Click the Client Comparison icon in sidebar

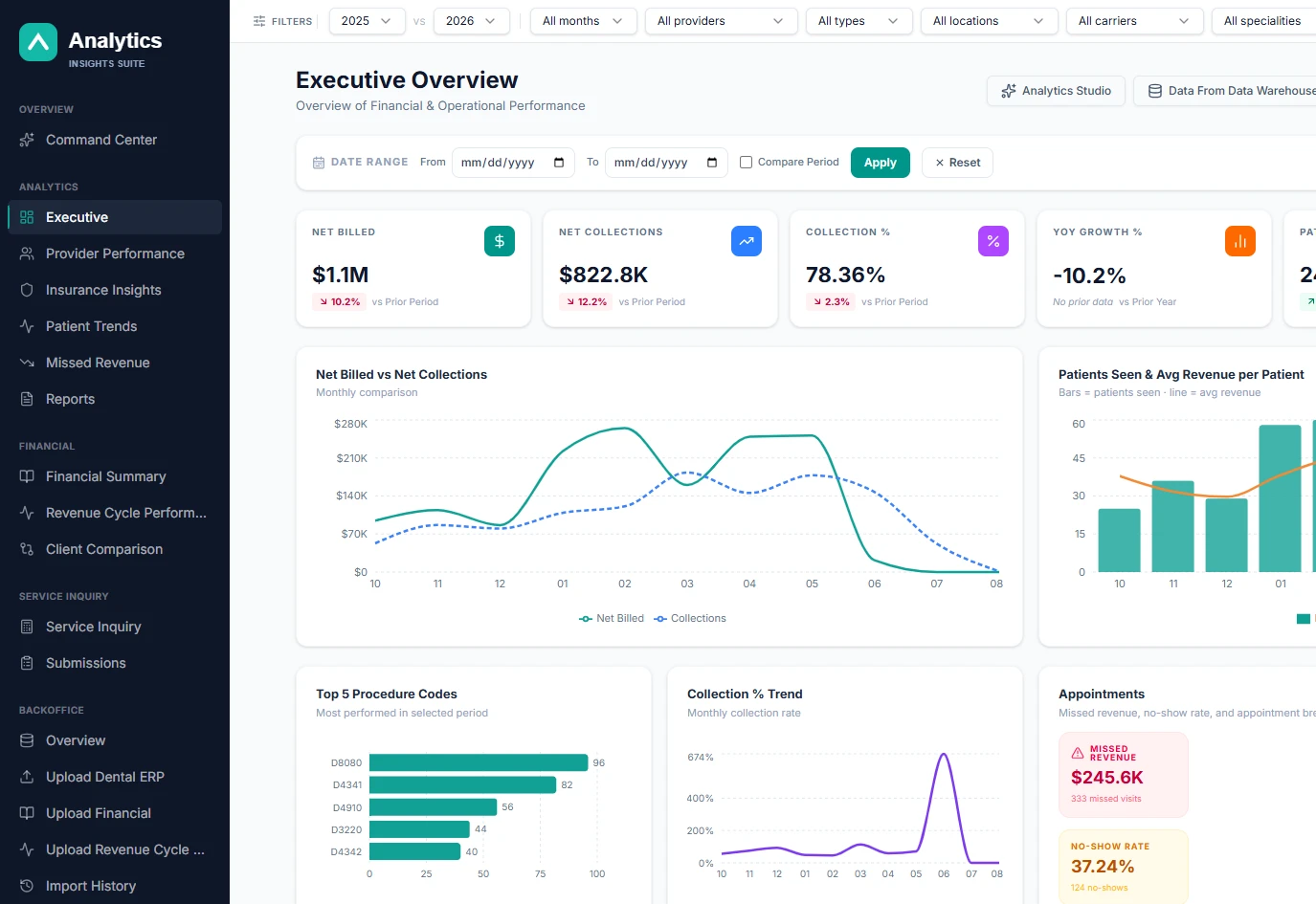tap(27, 549)
